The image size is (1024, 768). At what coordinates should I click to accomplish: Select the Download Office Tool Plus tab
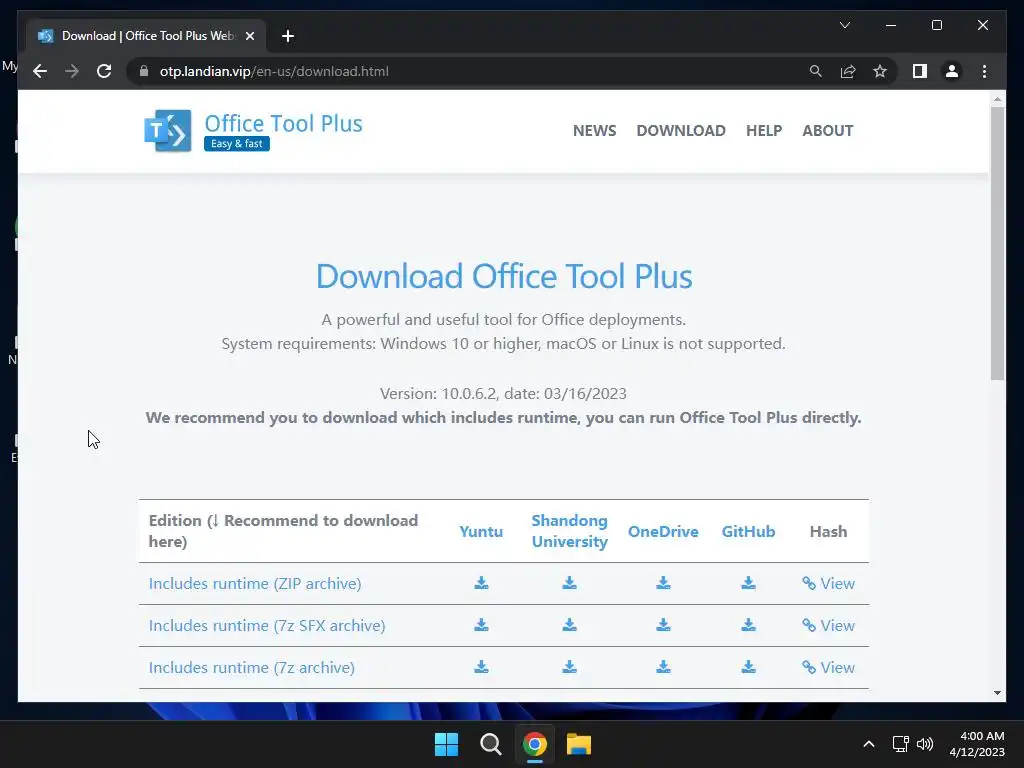point(146,36)
